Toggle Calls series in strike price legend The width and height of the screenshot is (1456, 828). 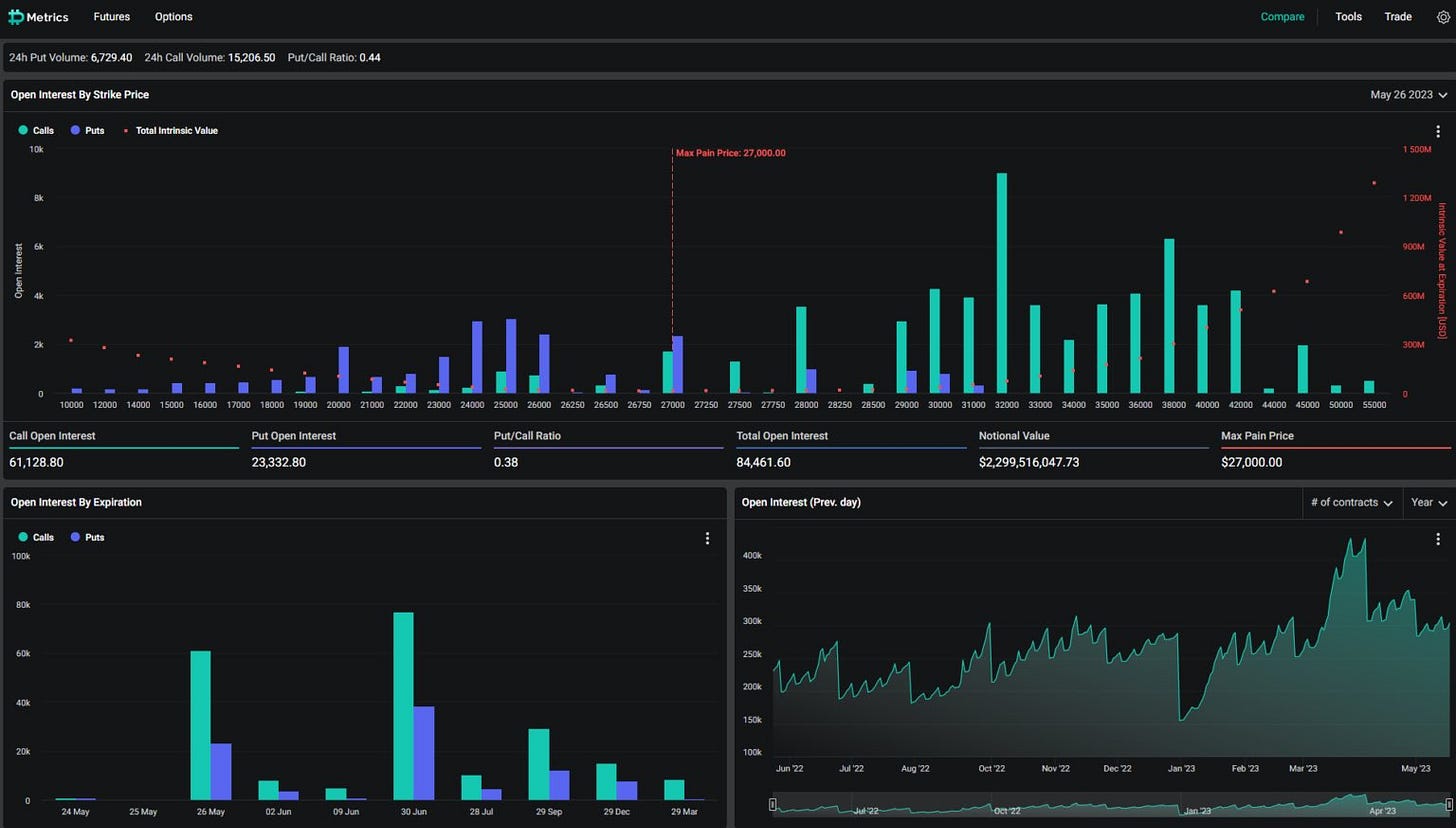(36, 131)
